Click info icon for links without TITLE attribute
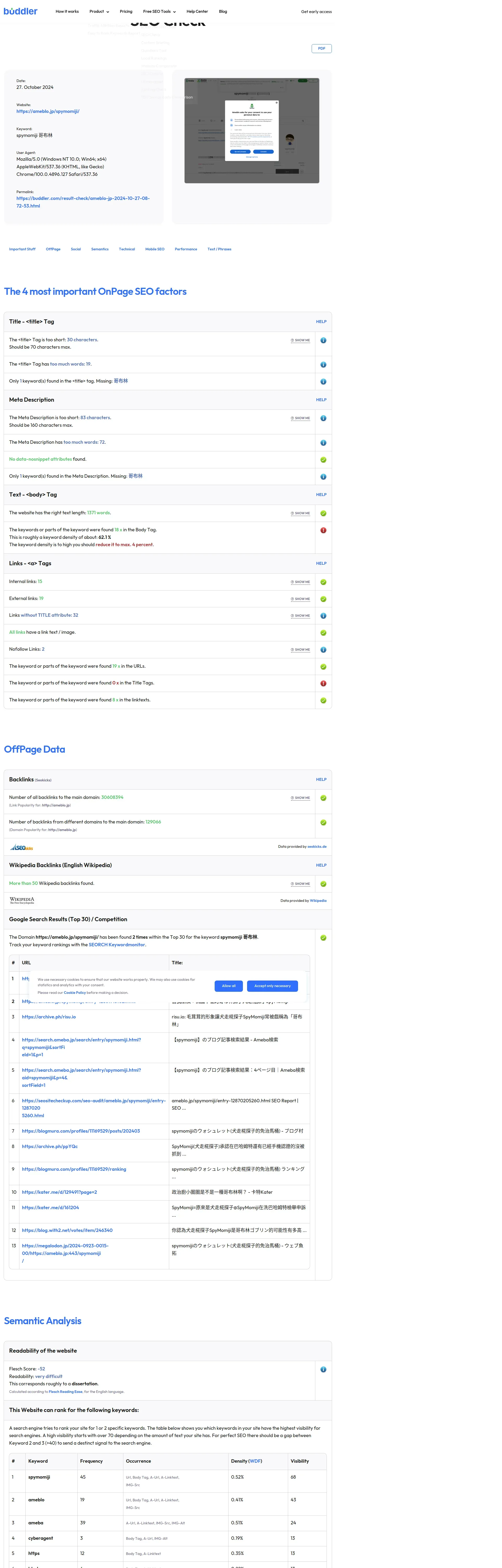 (x=323, y=616)
